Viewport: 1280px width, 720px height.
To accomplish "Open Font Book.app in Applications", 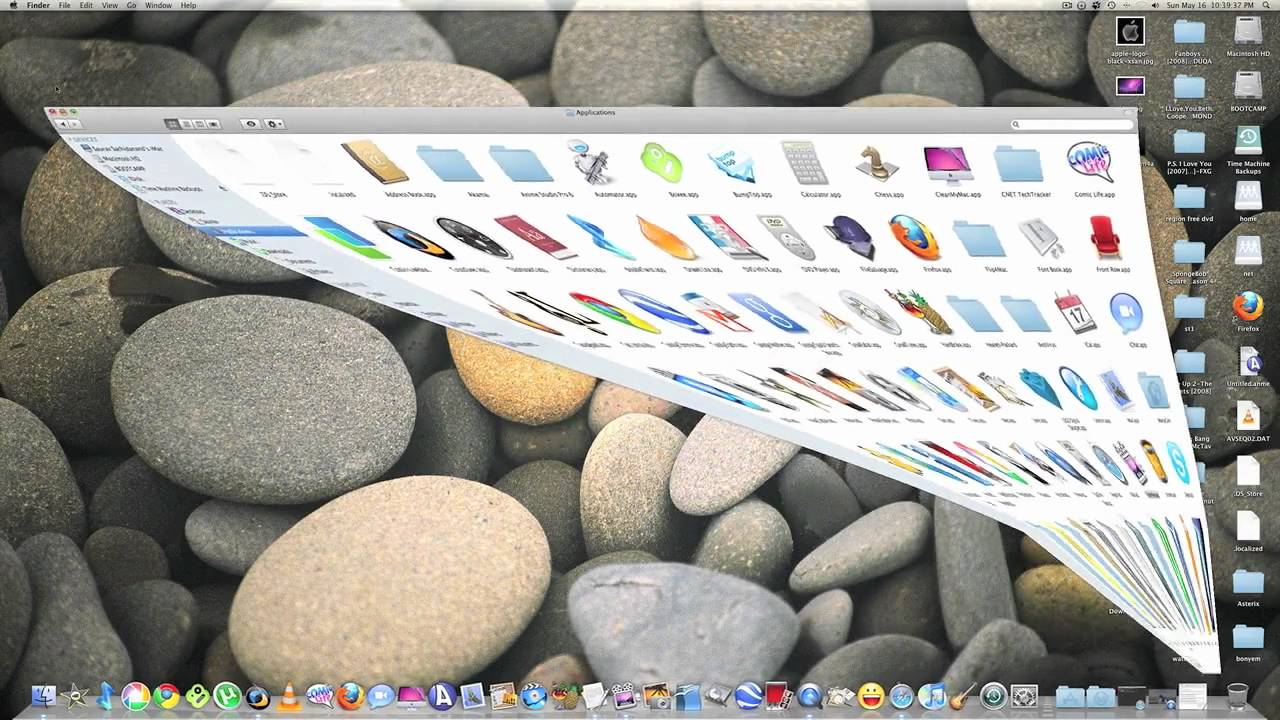I will point(1042,239).
